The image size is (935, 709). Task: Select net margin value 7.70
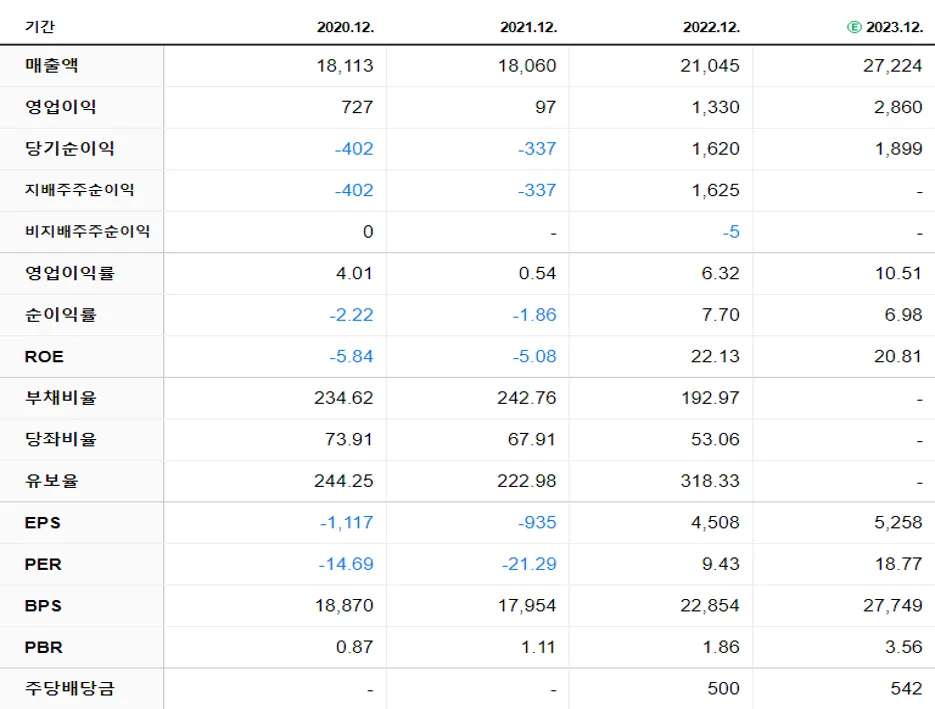pyautogui.click(x=720, y=315)
